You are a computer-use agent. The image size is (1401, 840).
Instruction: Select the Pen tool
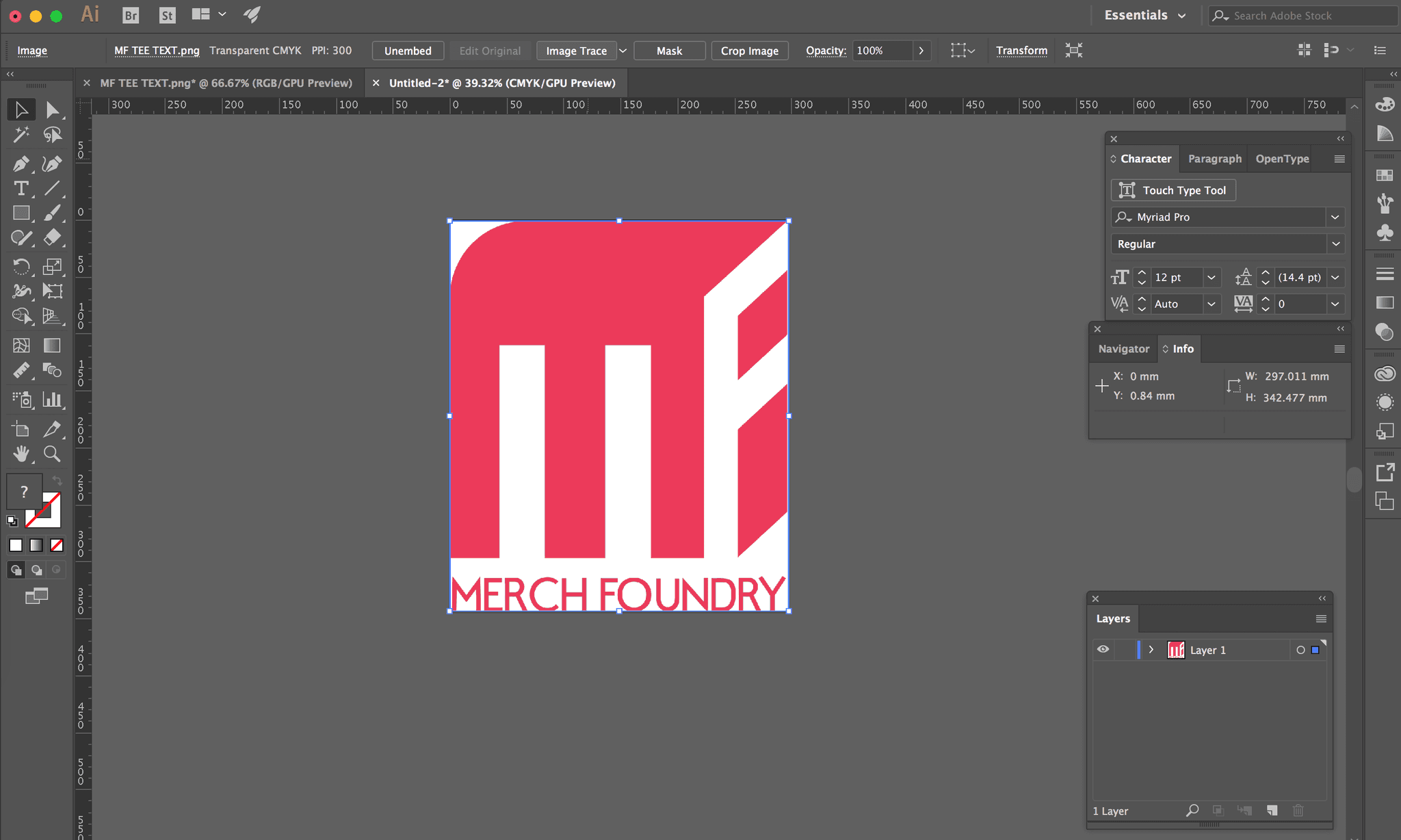coord(21,163)
